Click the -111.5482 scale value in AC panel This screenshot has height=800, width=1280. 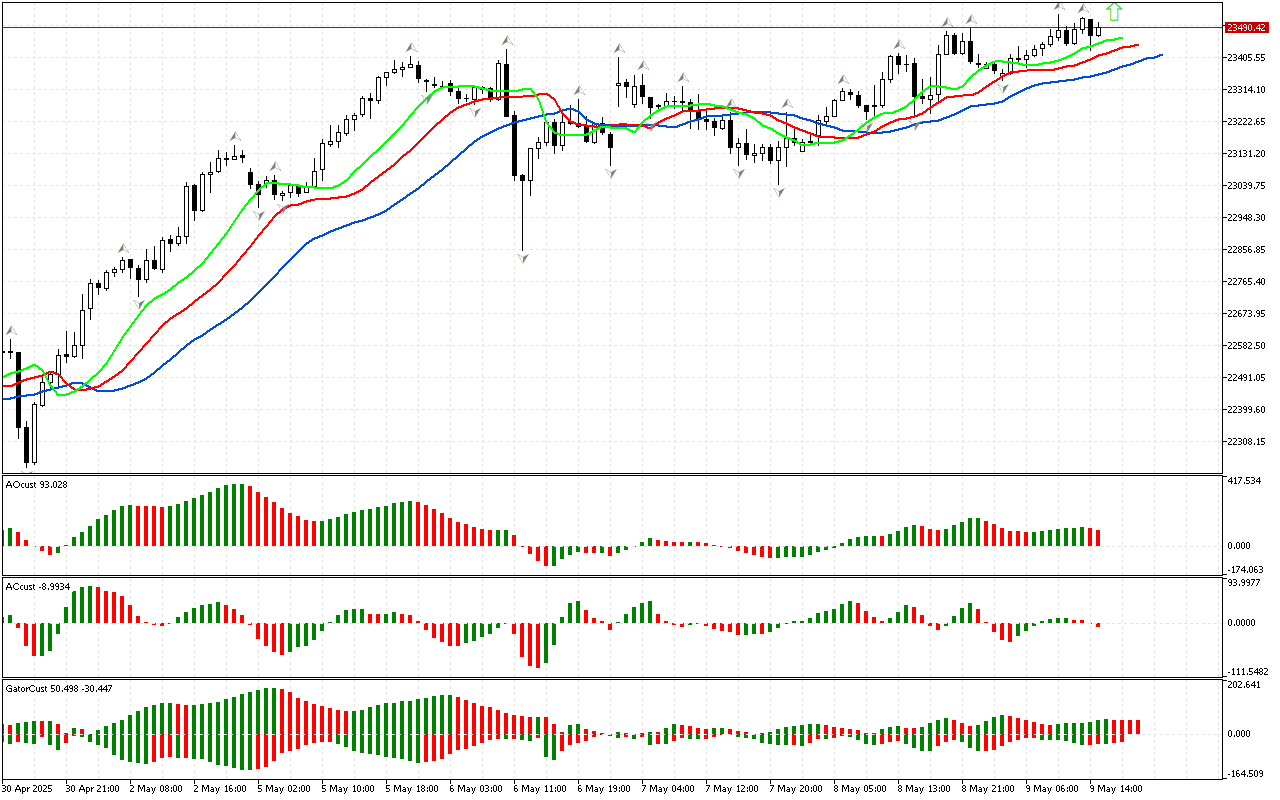1249,672
